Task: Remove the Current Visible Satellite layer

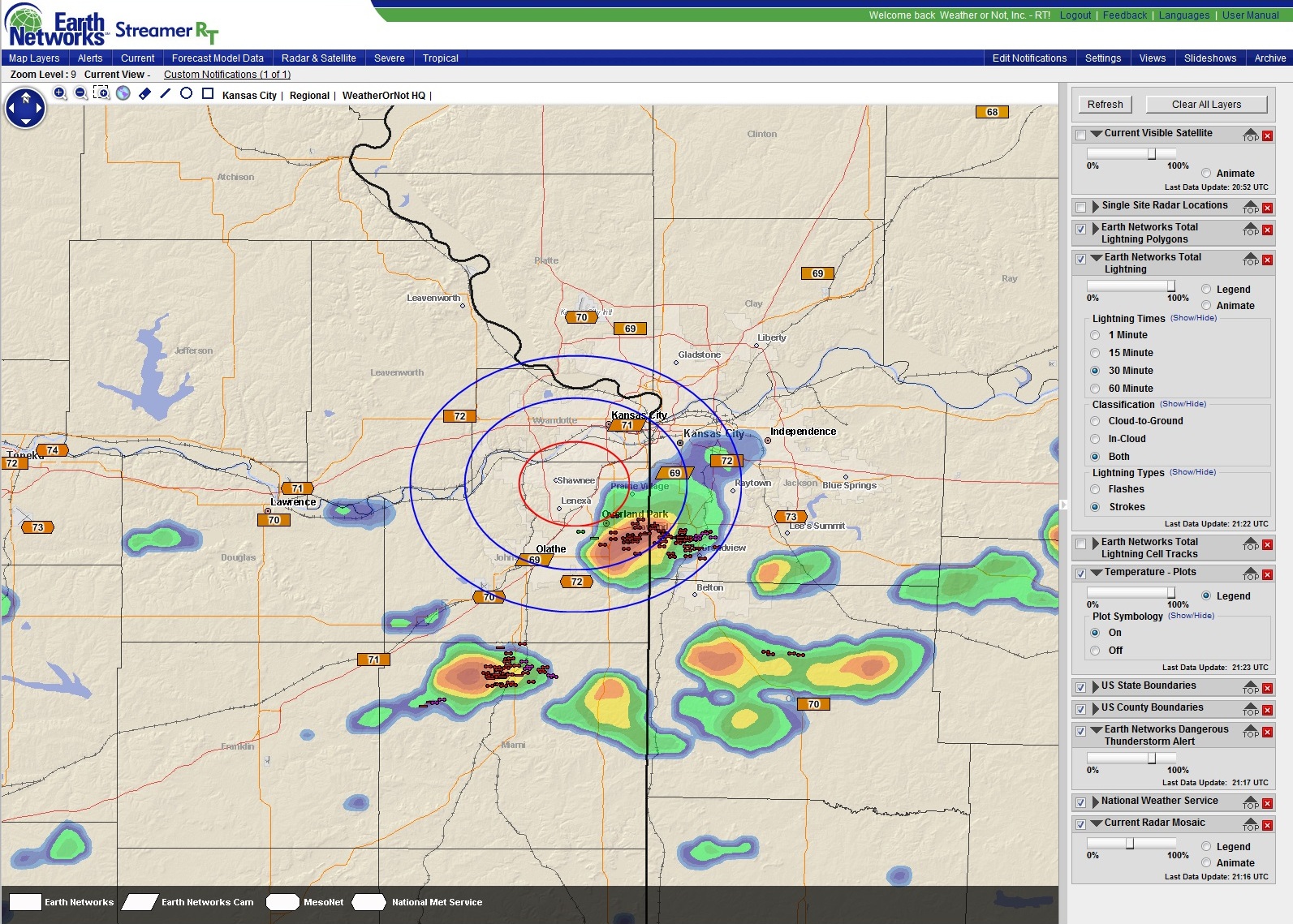Action: (x=1268, y=135)
